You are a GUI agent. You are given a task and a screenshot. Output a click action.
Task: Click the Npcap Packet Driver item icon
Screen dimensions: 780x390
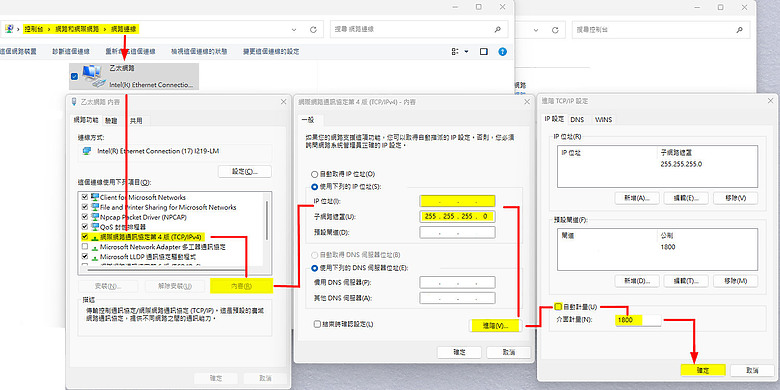95,217
